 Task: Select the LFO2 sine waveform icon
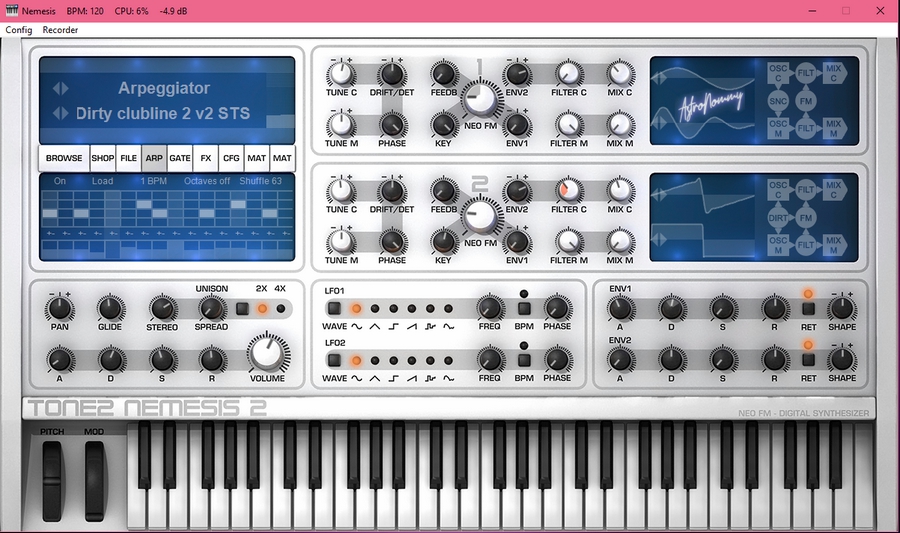(356, 379)
